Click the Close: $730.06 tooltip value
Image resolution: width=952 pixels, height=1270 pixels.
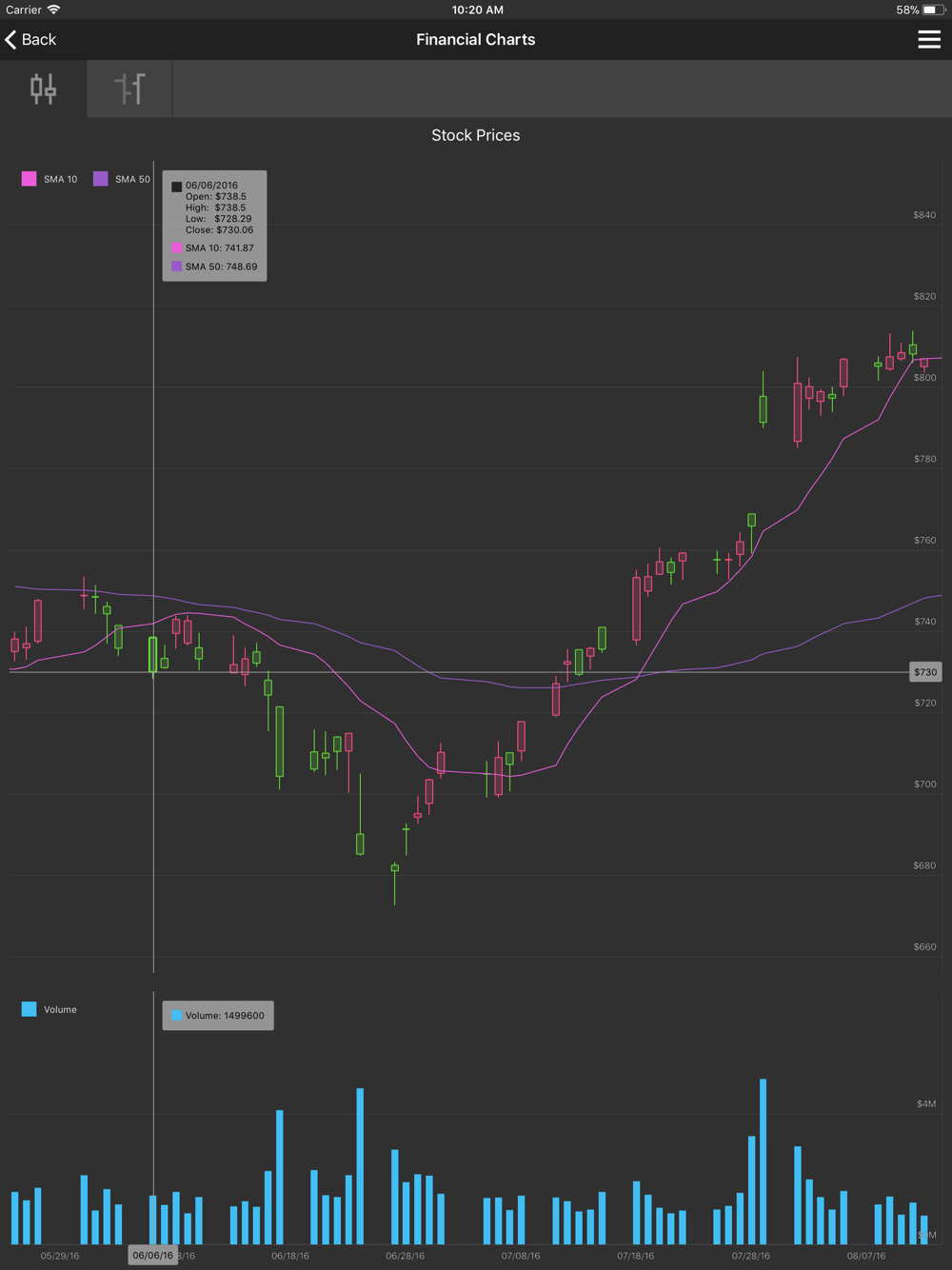pos(220,229)
